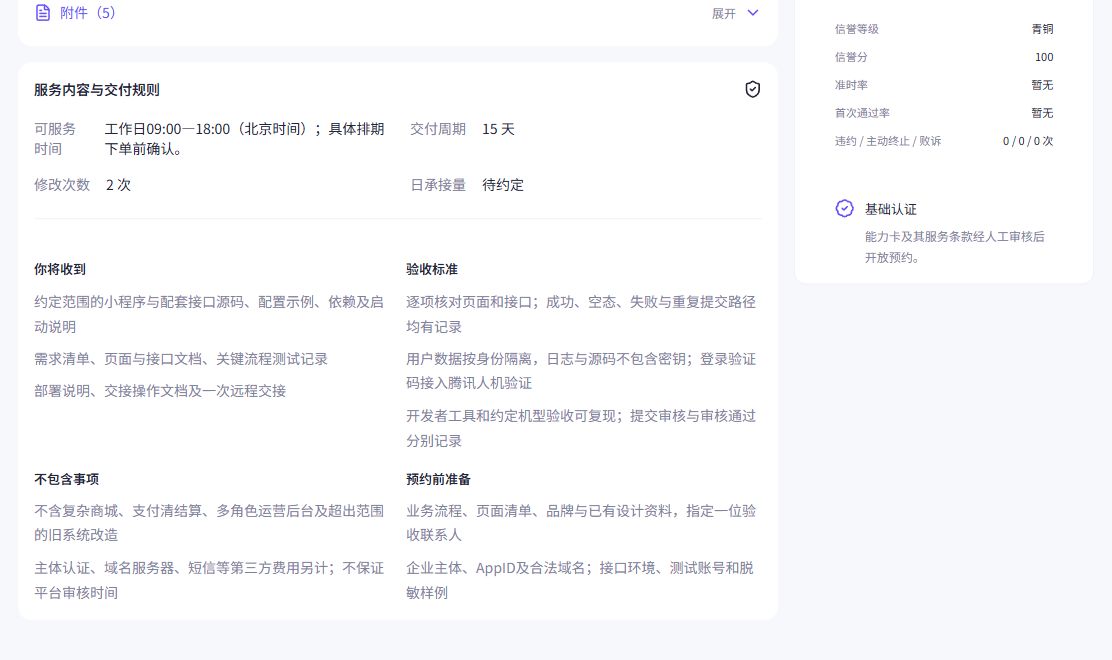Select the 15 天 delivery period value
Viewport: 1112px width, 660px height.
pos(498,129)
